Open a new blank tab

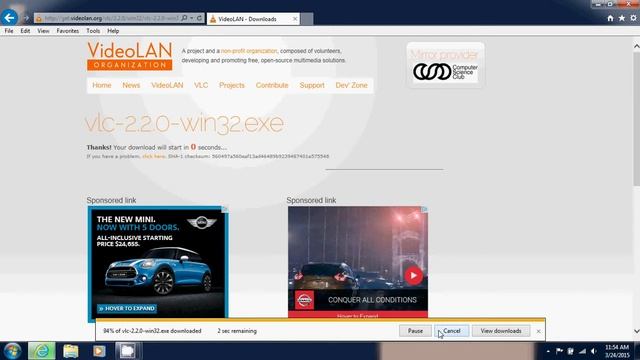click(x=307, y=19)
